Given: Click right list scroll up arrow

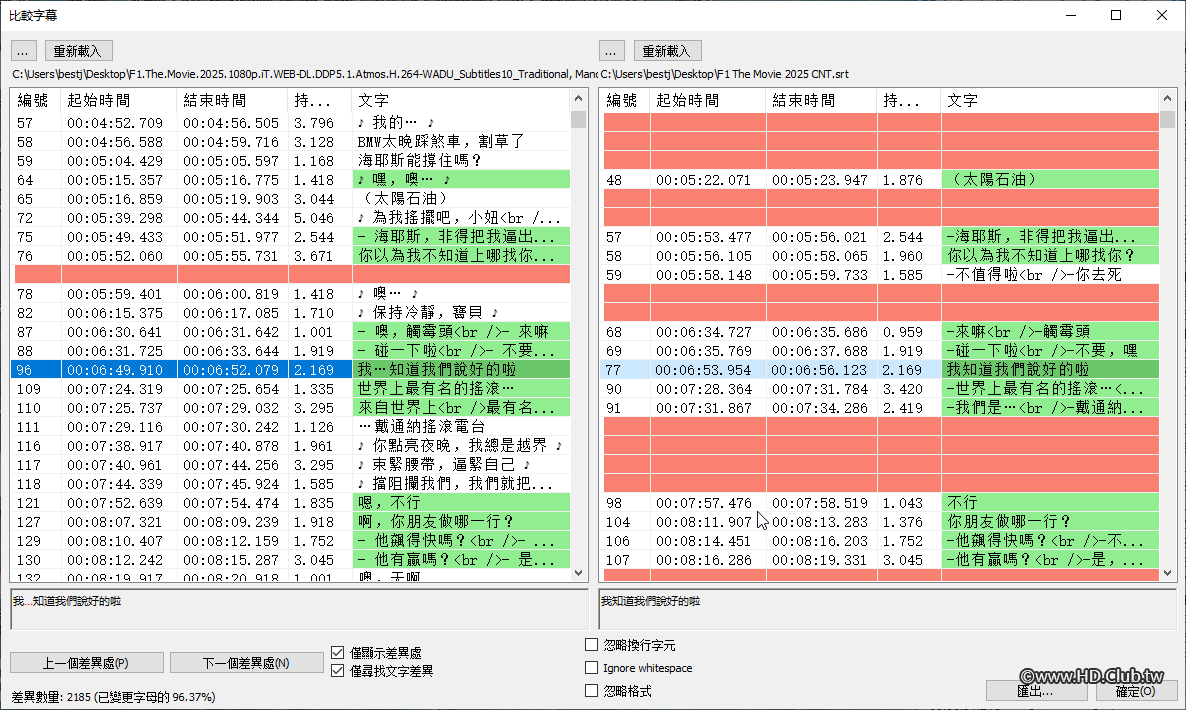Looking at the screenshot, I should [x=1167, y=99].
